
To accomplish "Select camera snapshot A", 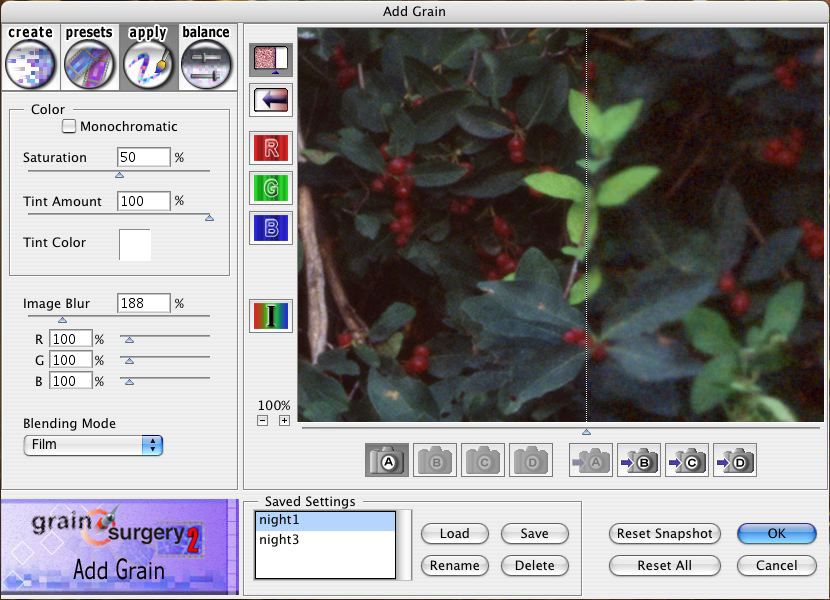I will [387, 460].
